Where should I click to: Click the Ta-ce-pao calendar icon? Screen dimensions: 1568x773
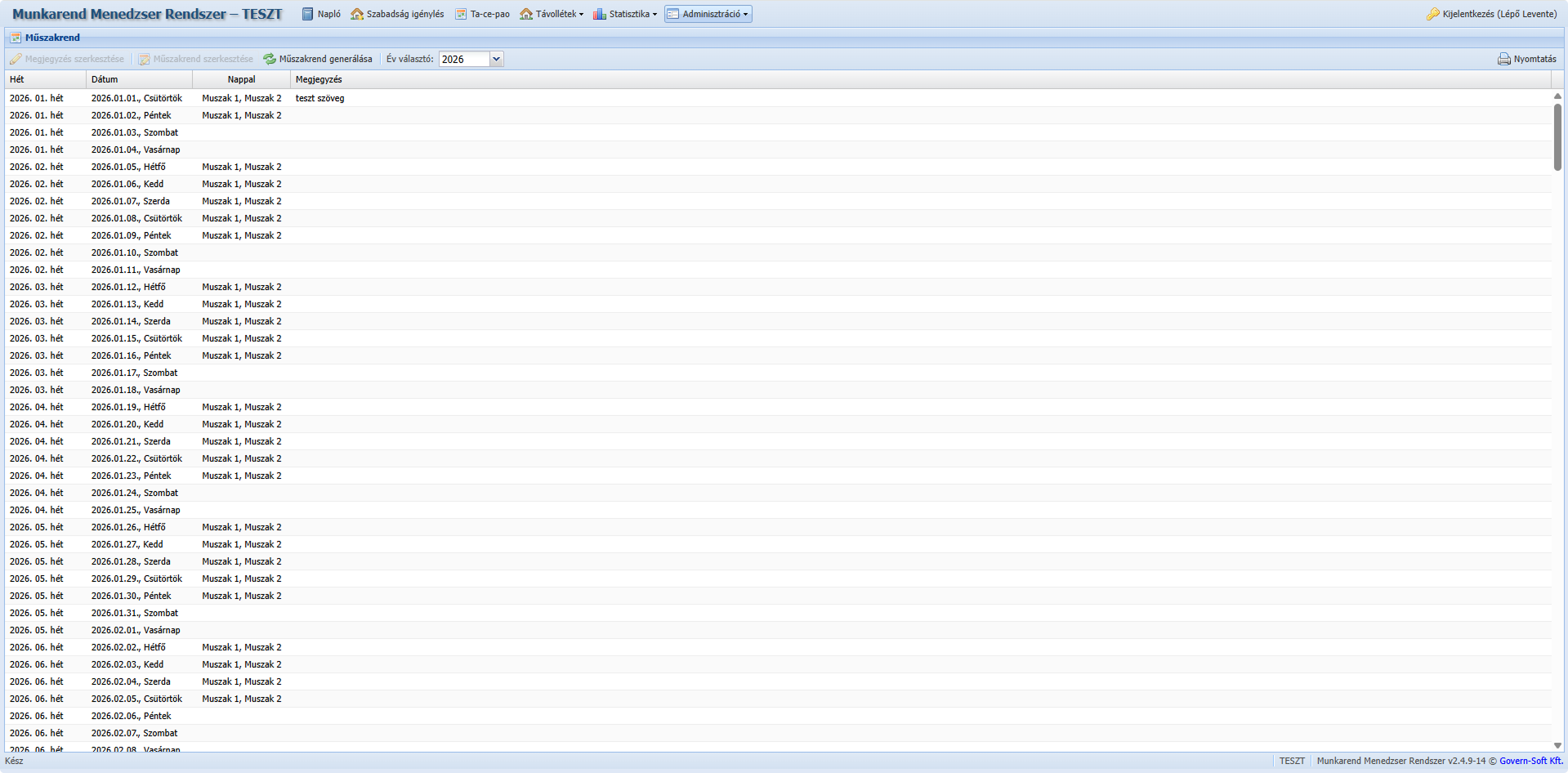point(461,14)
